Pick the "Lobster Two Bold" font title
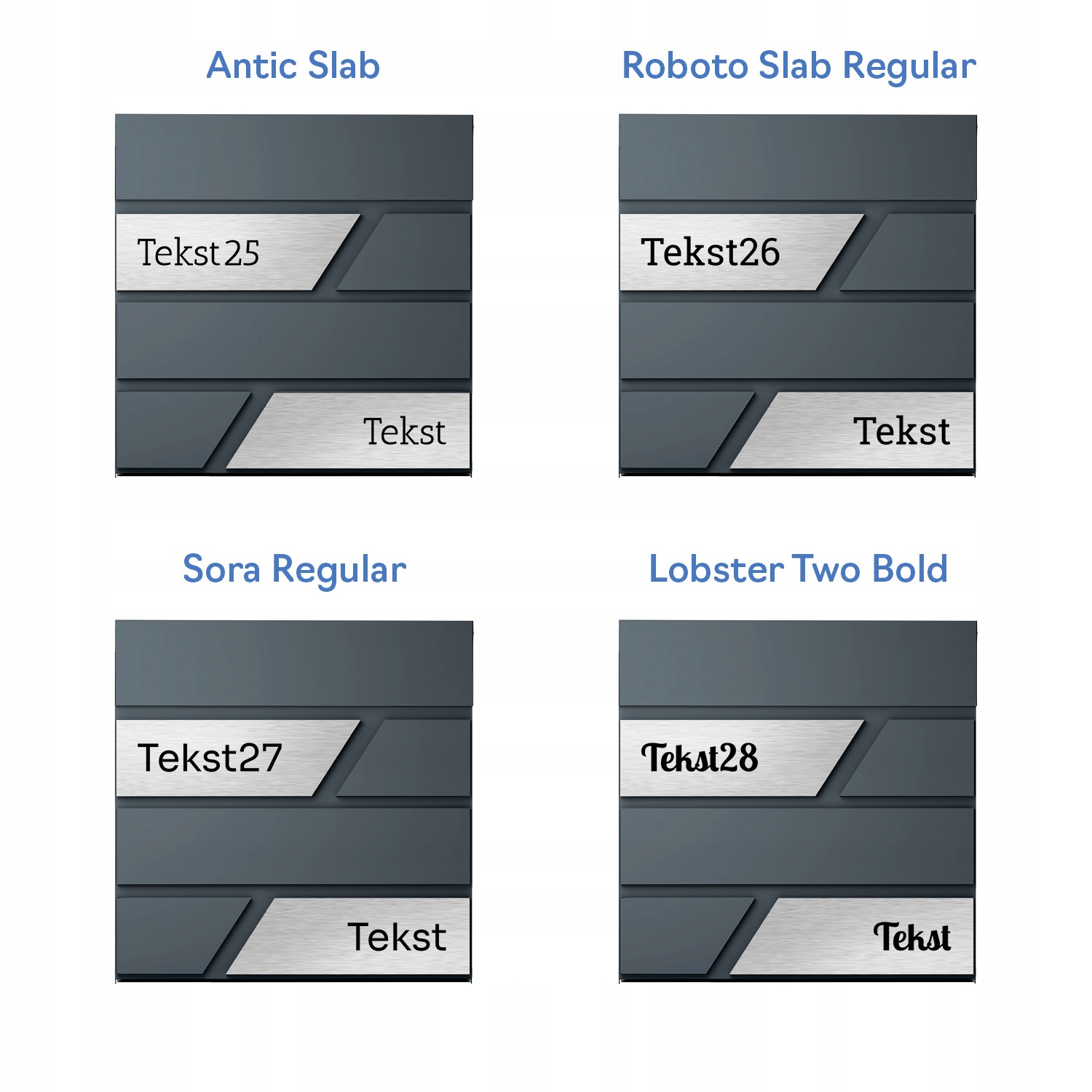Image resolution: width=1092 pixels, height=1092 pixels. pos(798,569)
